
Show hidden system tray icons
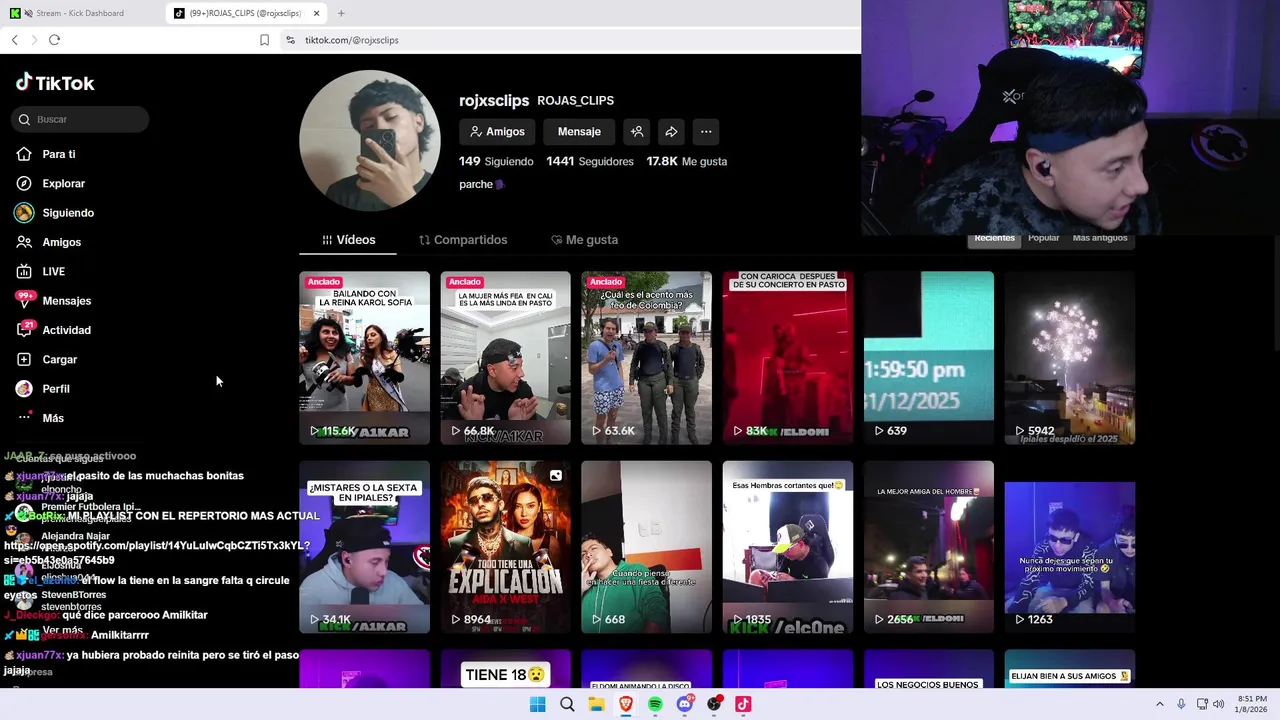point(1160,704)
